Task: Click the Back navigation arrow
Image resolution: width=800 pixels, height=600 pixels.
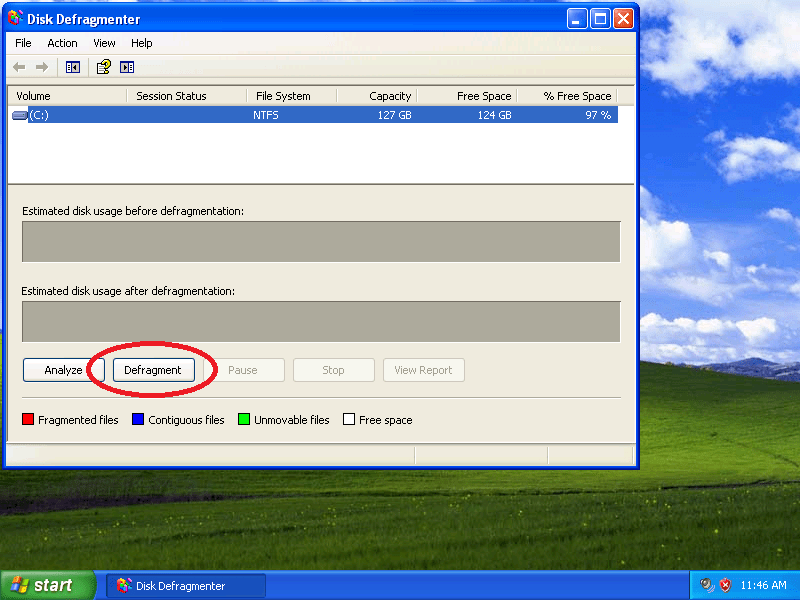Action: coord(17,67)
